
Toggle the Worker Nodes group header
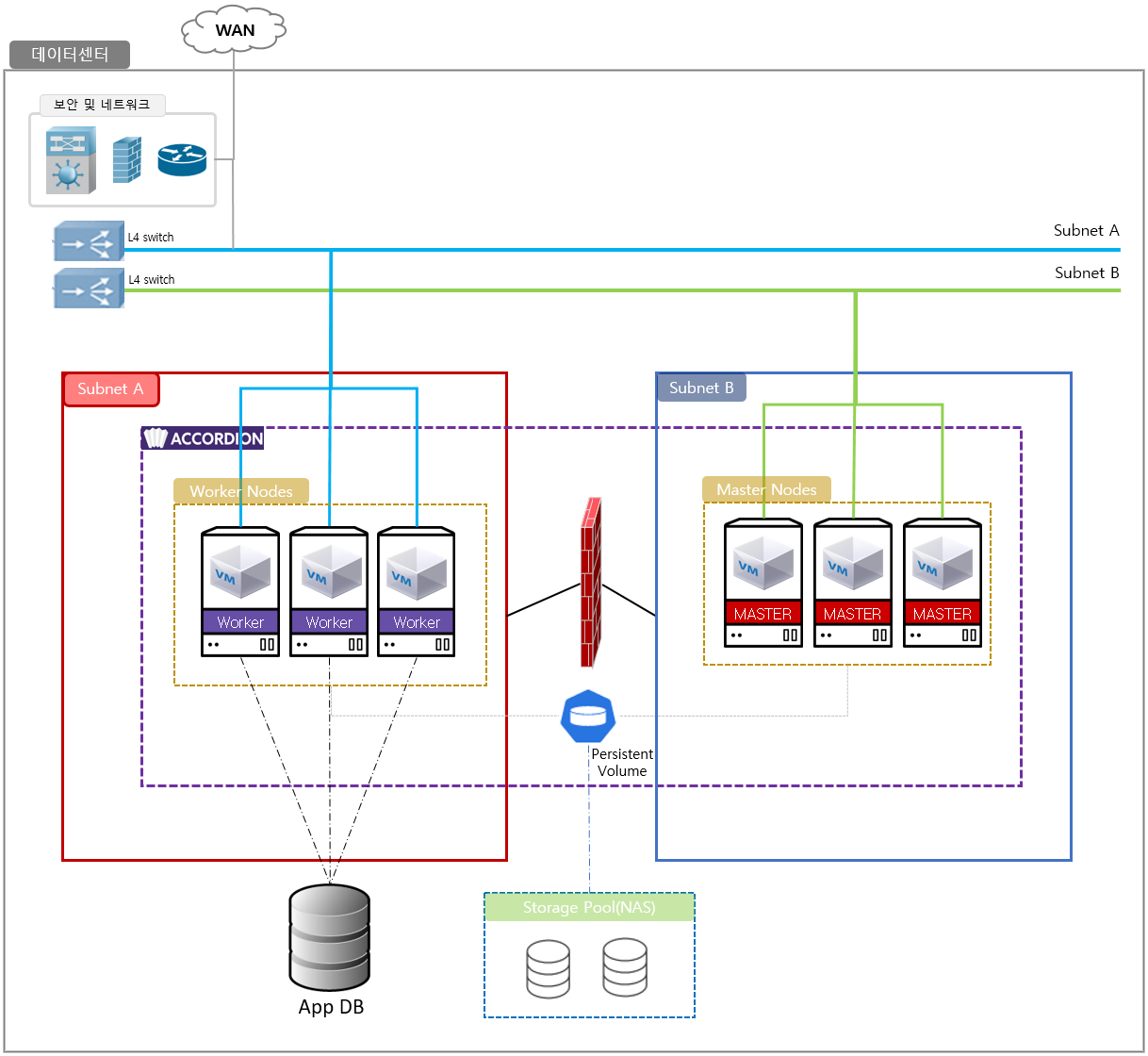pos(240,491)
